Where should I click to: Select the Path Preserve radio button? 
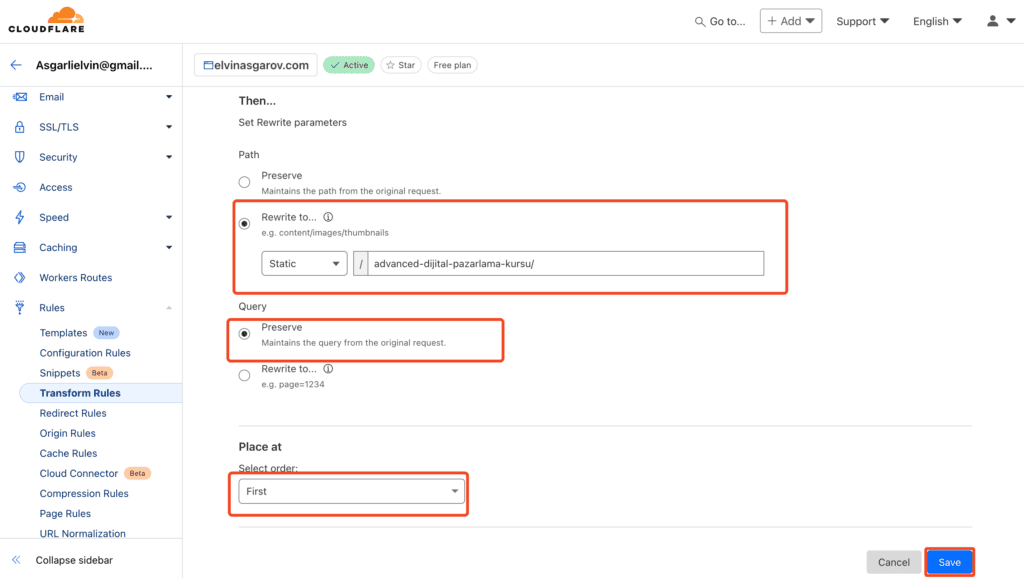click(x=244, y=182)
